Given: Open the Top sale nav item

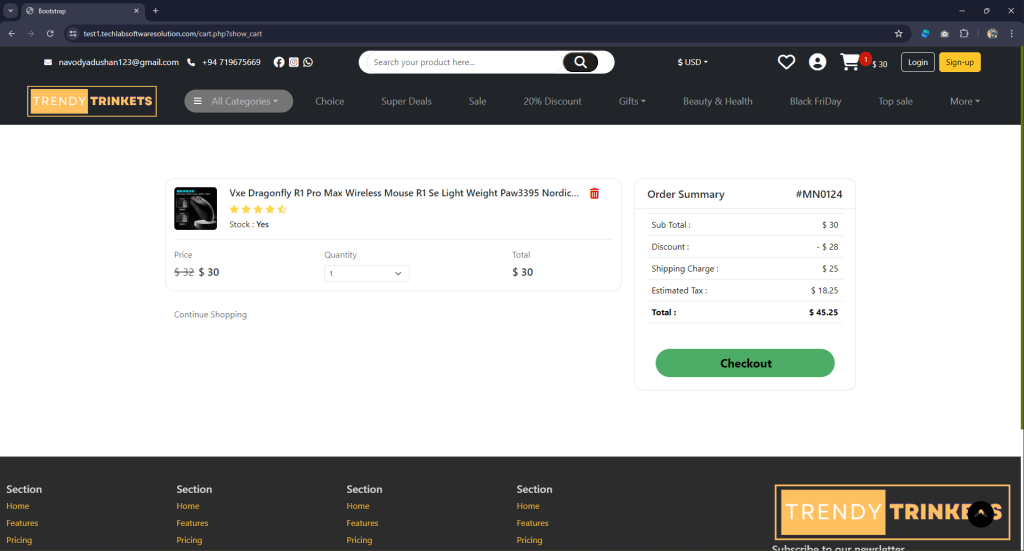Looking at the screenshot, I should (895, 101).
